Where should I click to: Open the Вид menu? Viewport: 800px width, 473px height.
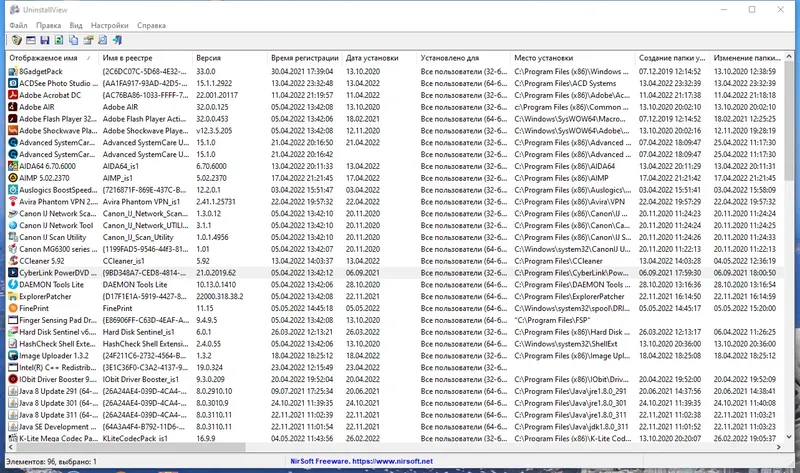pos(76,26)
